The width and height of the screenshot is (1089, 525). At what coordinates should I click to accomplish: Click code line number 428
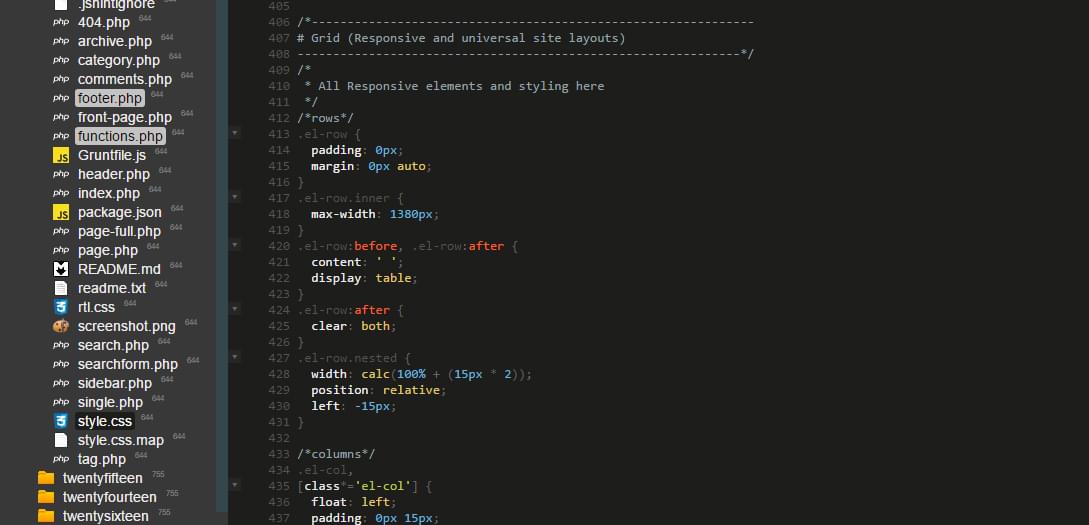pyautogui.click(x=279, y=374)
